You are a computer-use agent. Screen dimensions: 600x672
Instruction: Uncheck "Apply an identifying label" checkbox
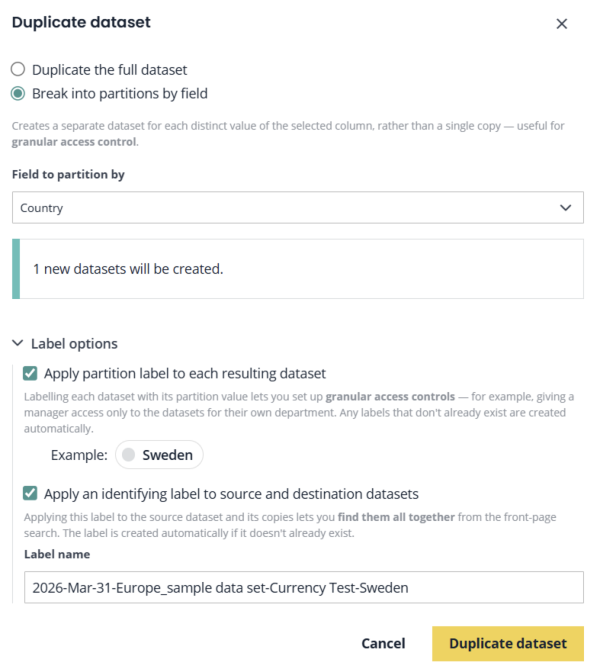pos(30,493)
